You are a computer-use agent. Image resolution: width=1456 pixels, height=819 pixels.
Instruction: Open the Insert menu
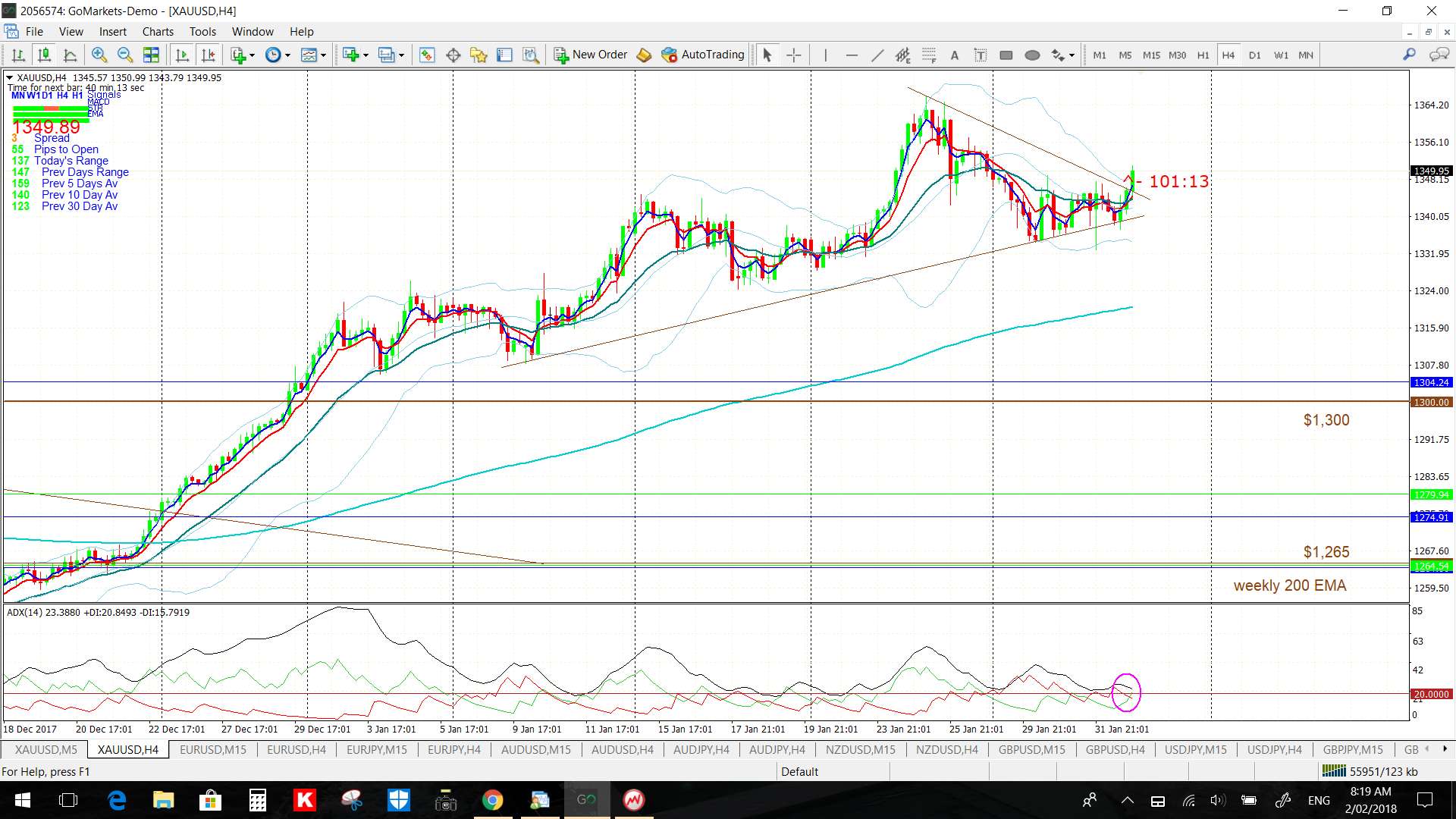[x=113, y=31]
